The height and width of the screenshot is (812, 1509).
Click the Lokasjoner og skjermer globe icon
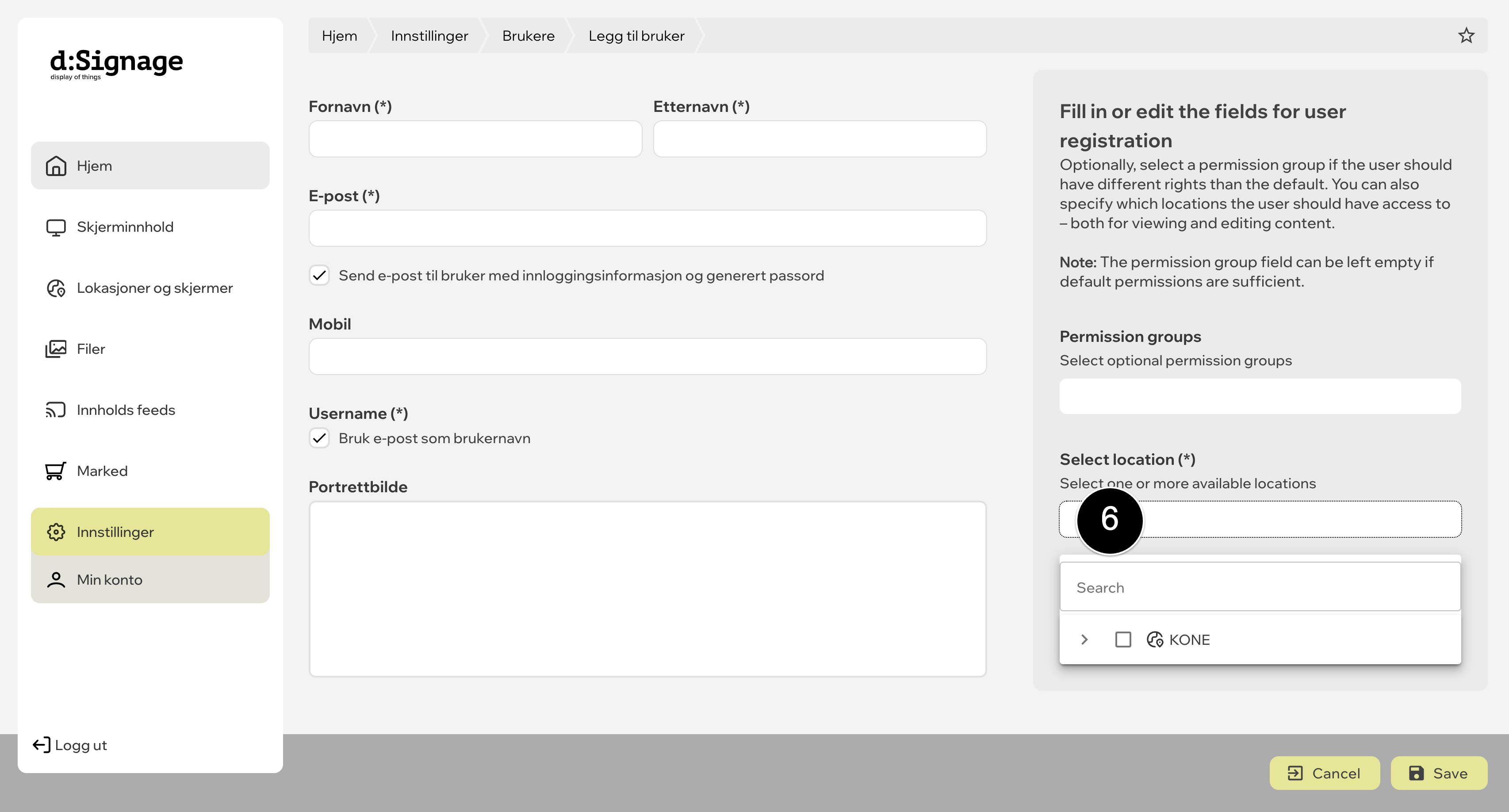tap(56, 288)
